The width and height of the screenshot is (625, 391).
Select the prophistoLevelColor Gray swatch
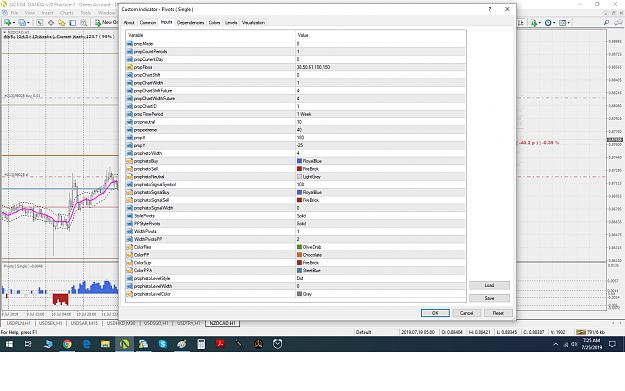[299, 294]
